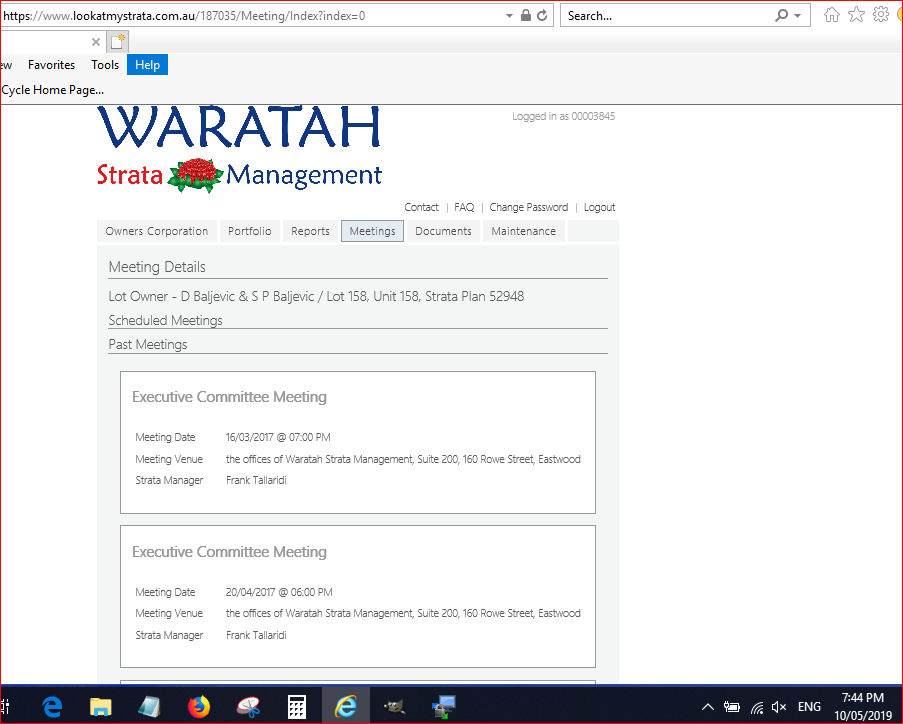Click Scheduled Meetings section heading
903x724 pixels.
coord(165,320)
